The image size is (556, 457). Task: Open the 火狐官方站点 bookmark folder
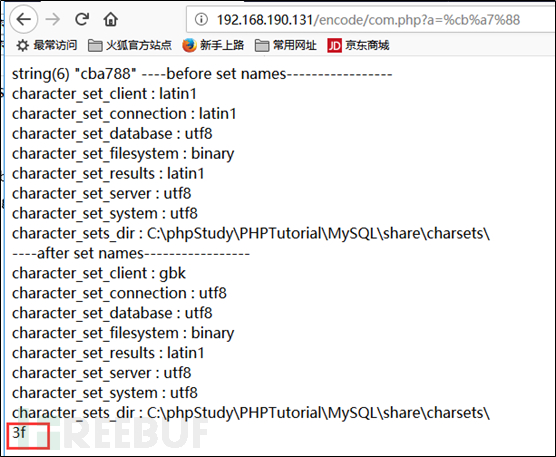pyautogui.click(x=130, y=45)
